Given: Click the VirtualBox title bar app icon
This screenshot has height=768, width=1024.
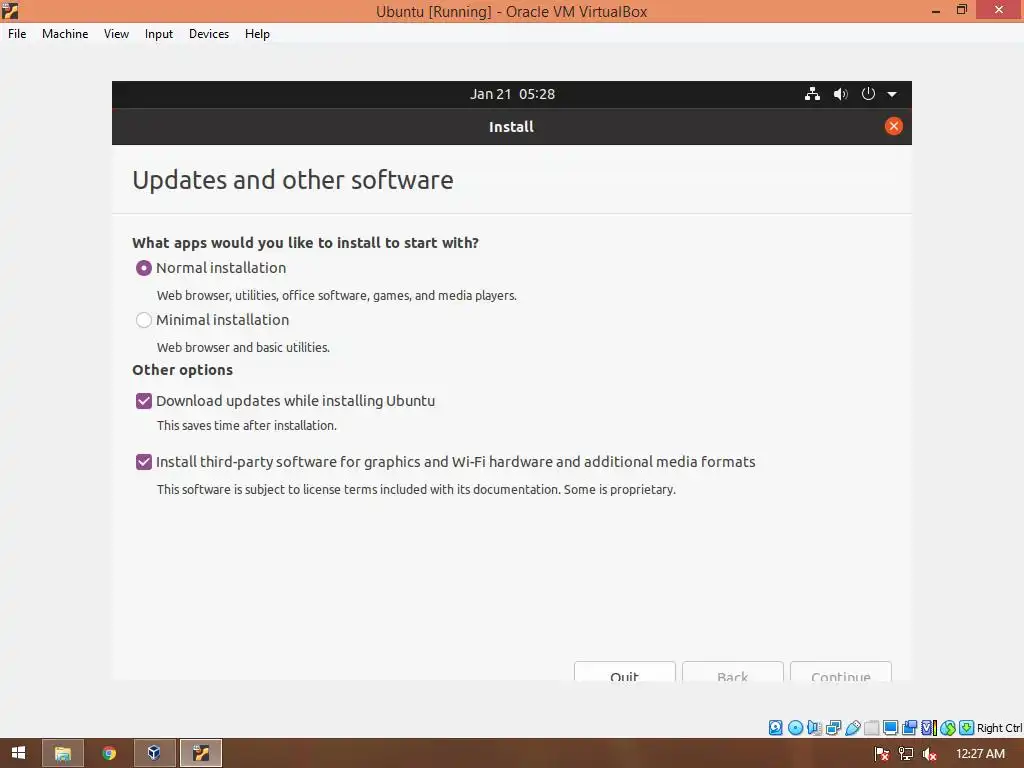Looking at the screenshot, I should tap(10, 10).
